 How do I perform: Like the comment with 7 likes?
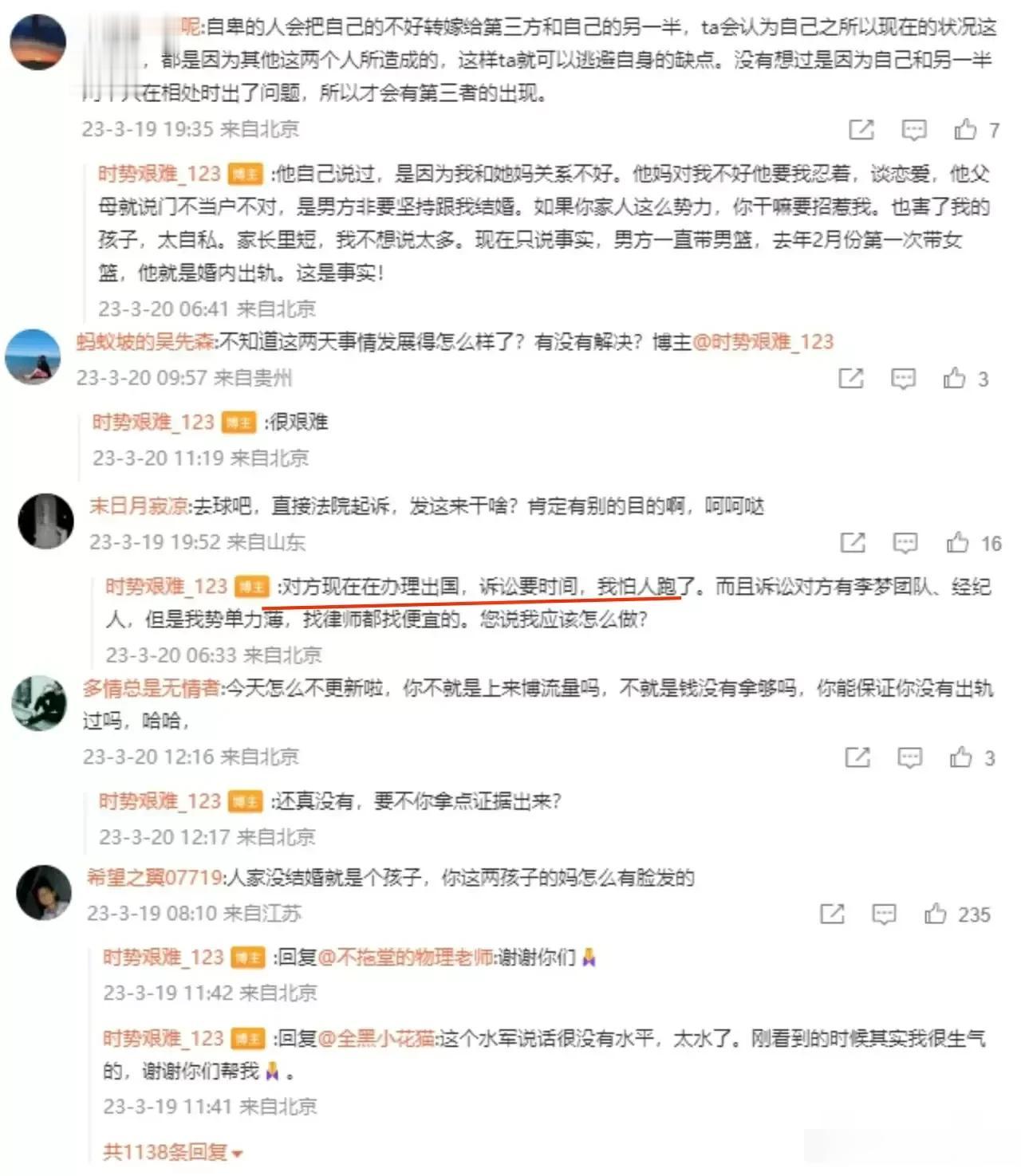coord(965,129)
